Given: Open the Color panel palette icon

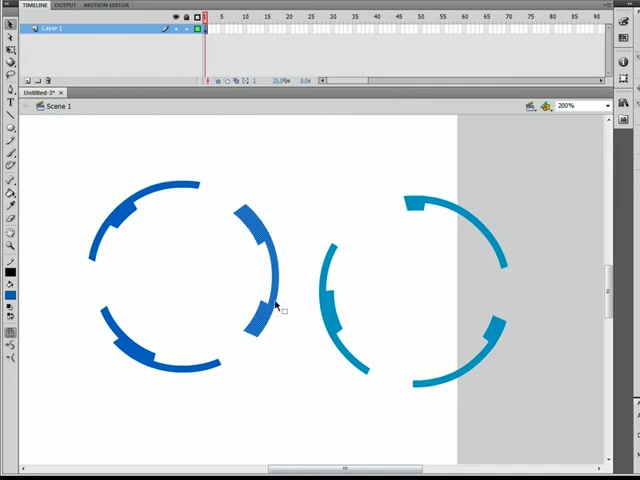Looking at the screenshot, I should coord(623,22).
